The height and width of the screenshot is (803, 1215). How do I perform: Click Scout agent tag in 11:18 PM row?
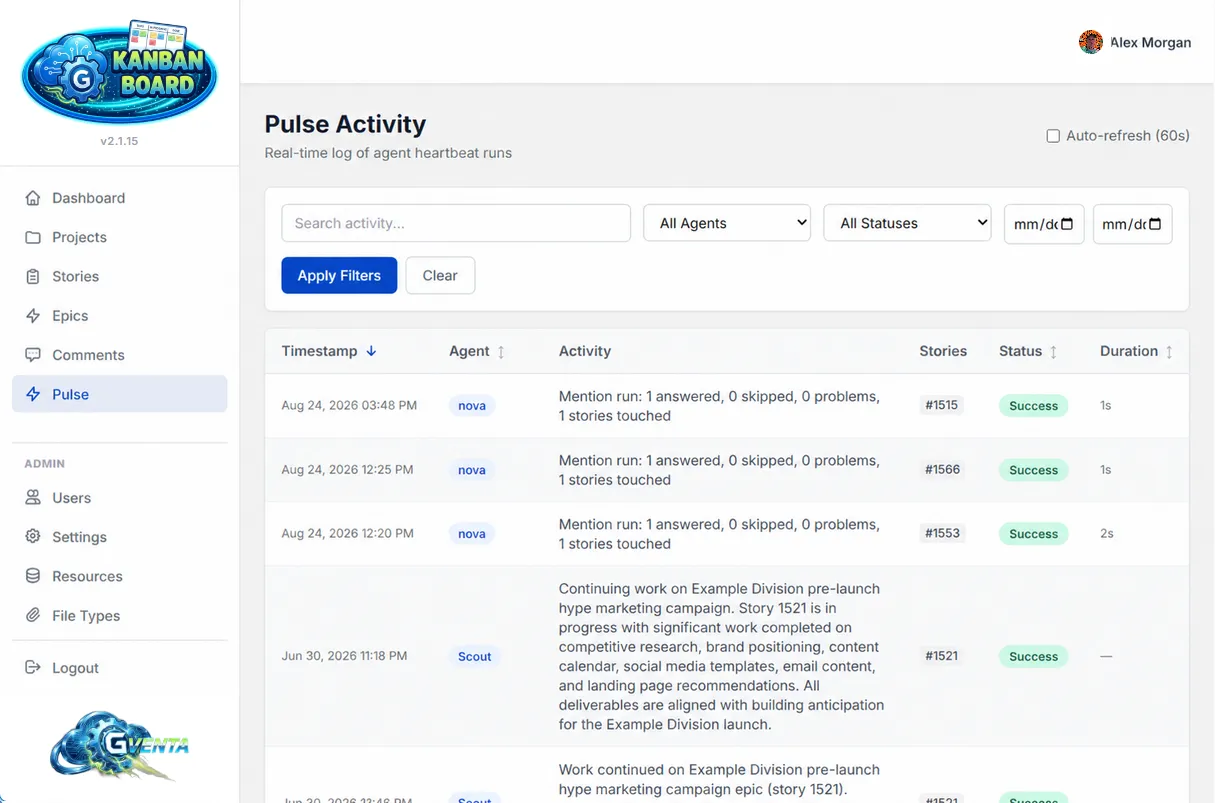click(x=474, y=657)
